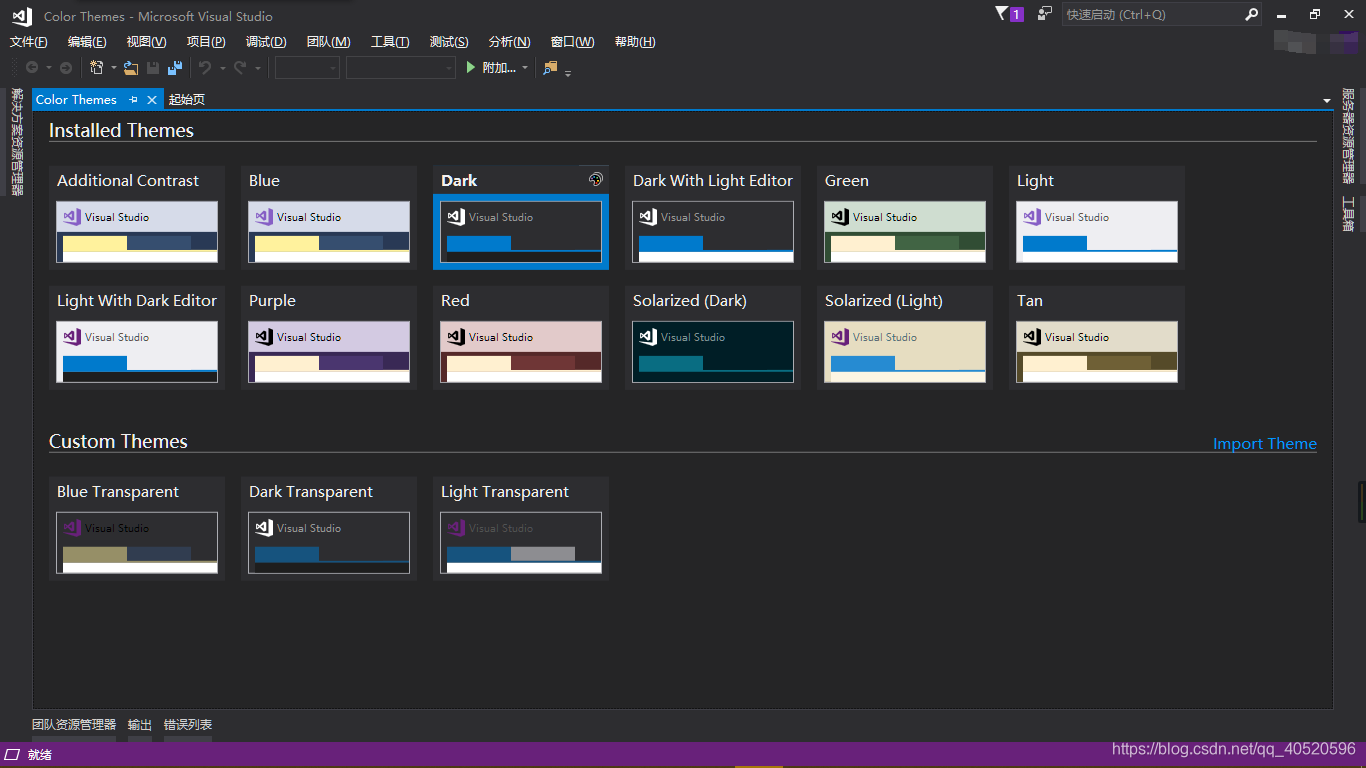Viewport: 1366px width, 768px height.
Task: Select the Blue theme card
Action: pos(329,217)
